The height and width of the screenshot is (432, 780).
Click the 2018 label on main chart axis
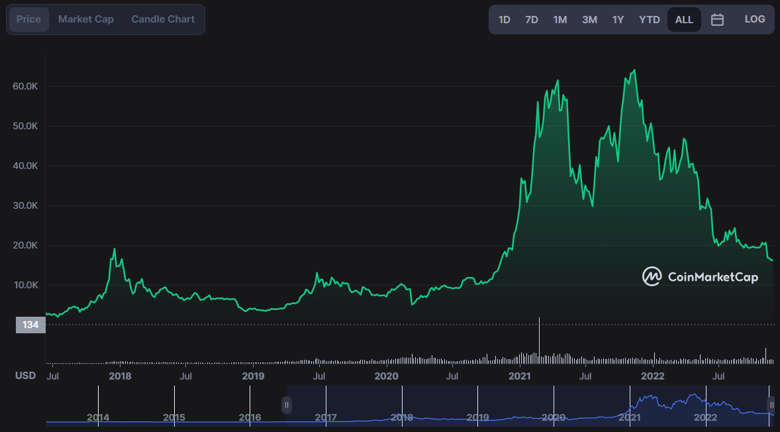[120, 376]
